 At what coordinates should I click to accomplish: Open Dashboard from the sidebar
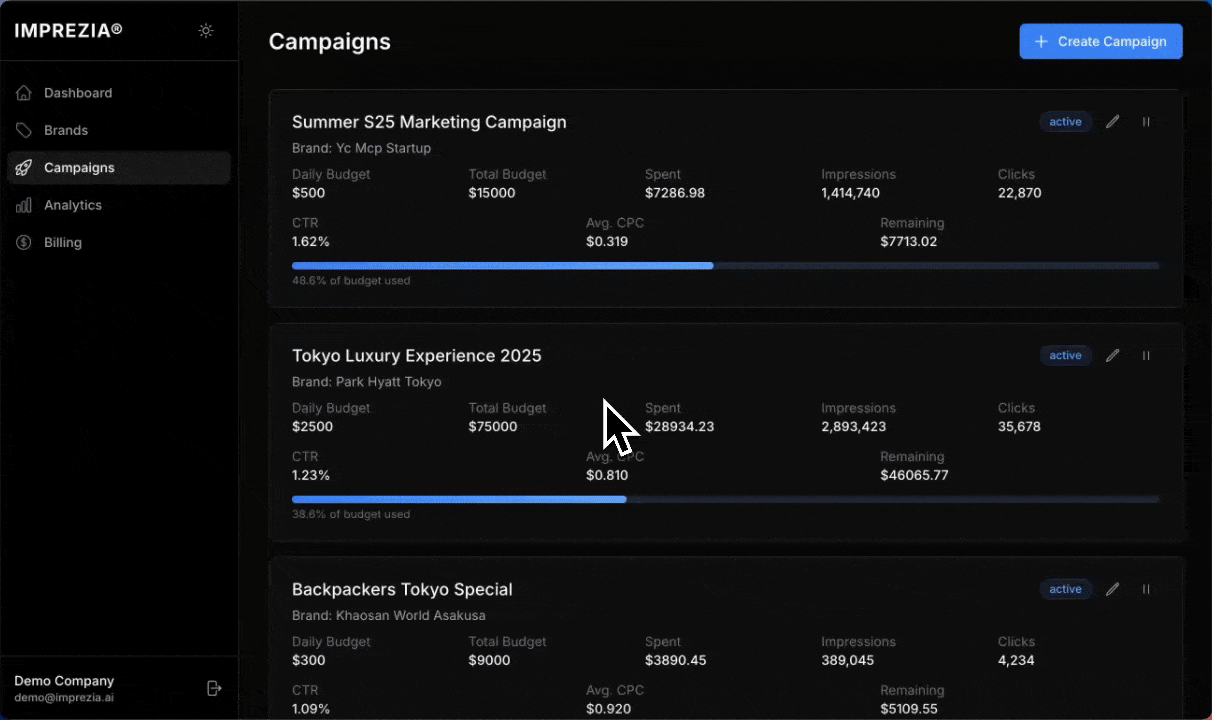pos(78,93)
